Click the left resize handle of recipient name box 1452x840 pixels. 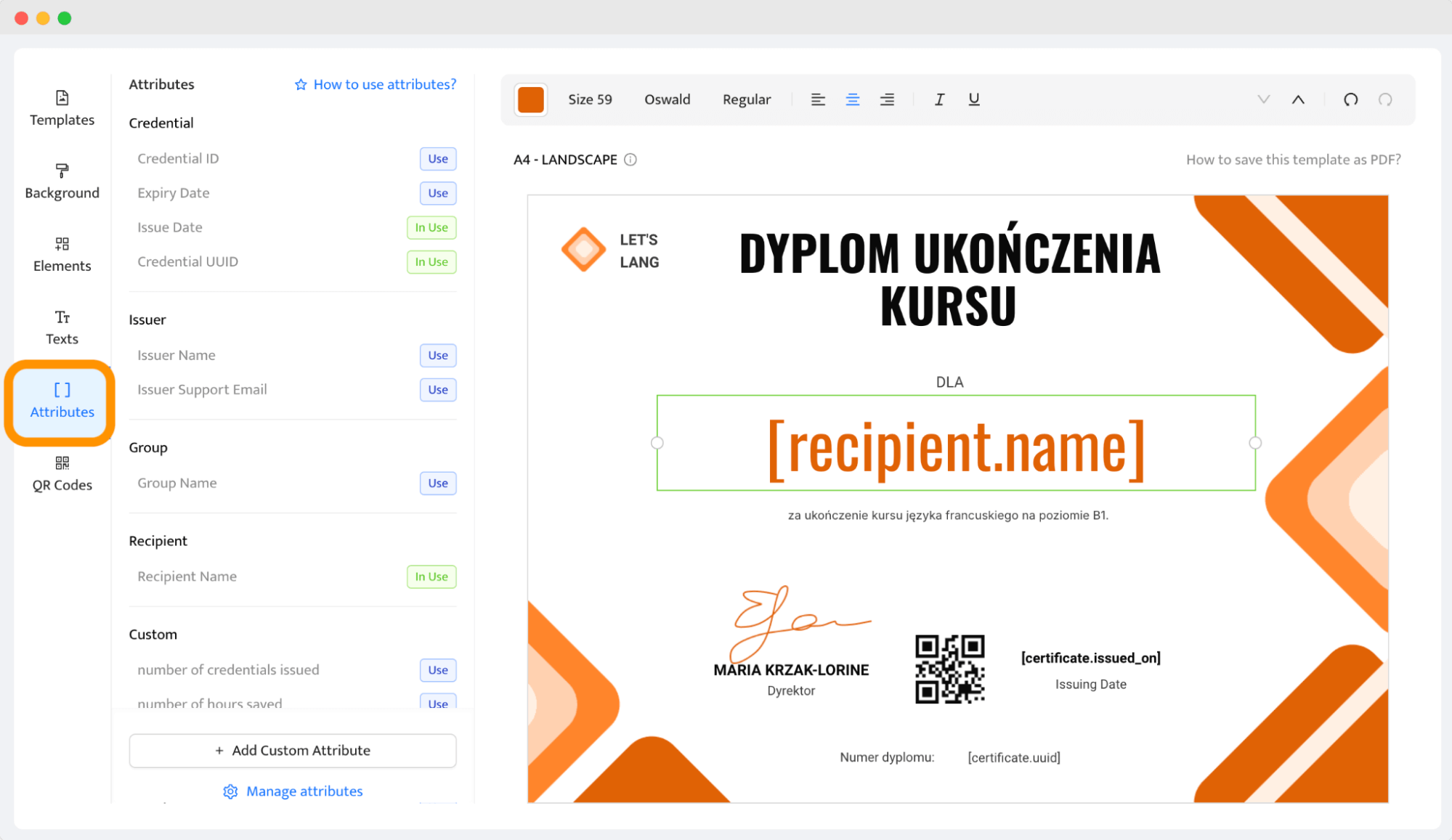coord(657,443)
